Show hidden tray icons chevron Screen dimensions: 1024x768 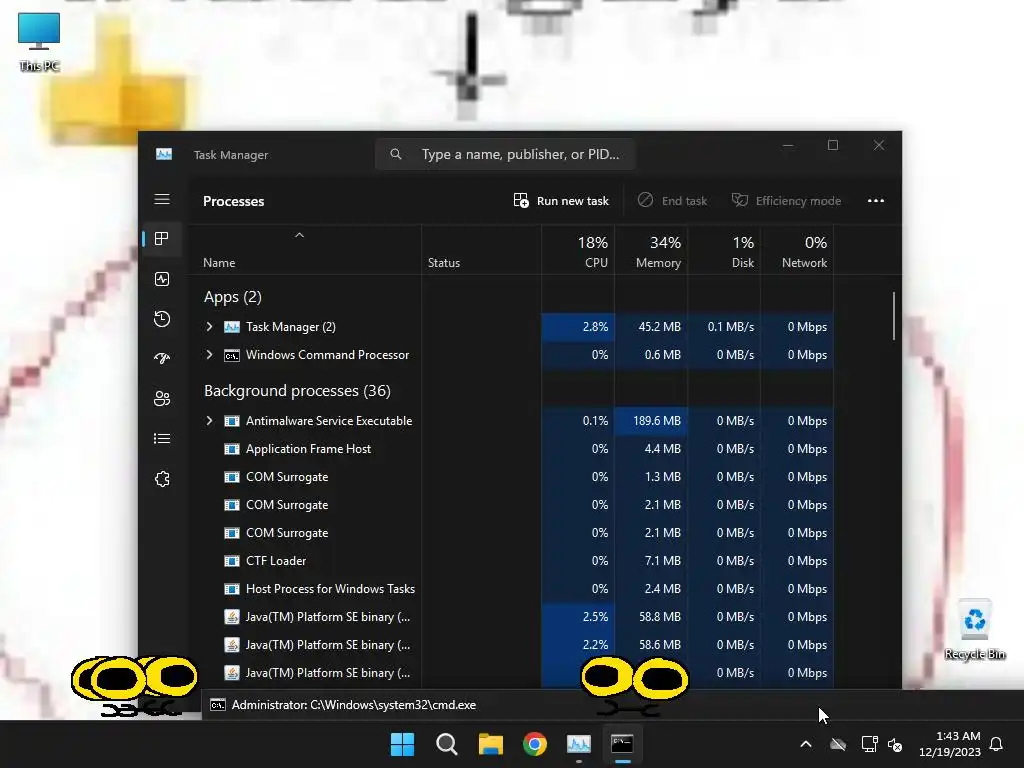click(806, 744)
